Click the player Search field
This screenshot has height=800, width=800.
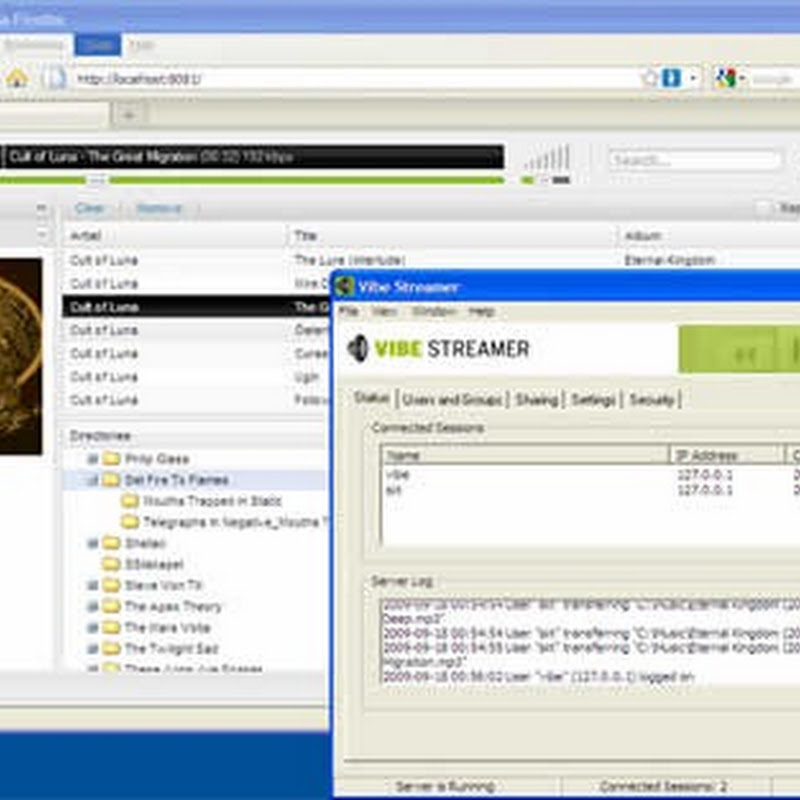[x=694, y=160]
